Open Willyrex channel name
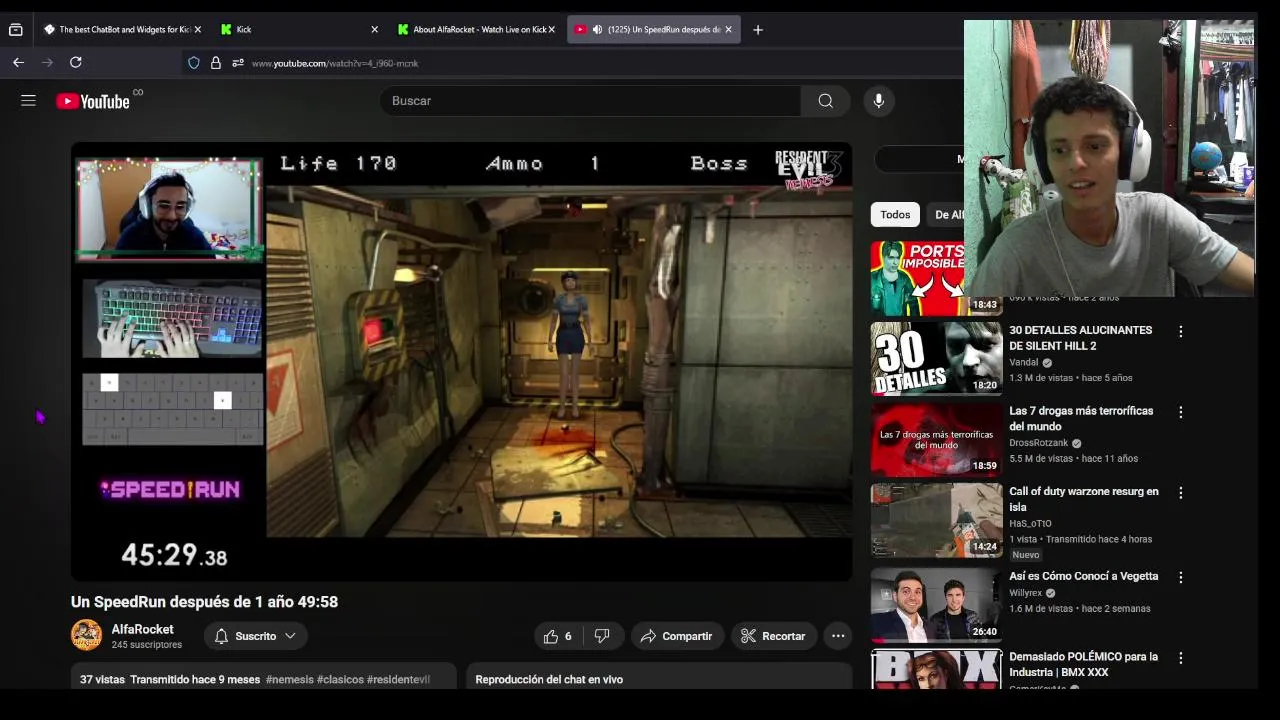1280x720 pixels. pos(1025,593)
